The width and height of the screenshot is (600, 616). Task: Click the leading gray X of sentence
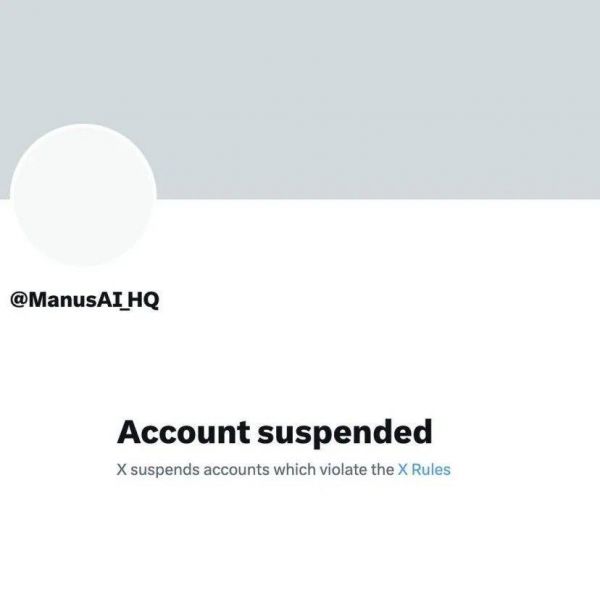[x=121, y=469]
